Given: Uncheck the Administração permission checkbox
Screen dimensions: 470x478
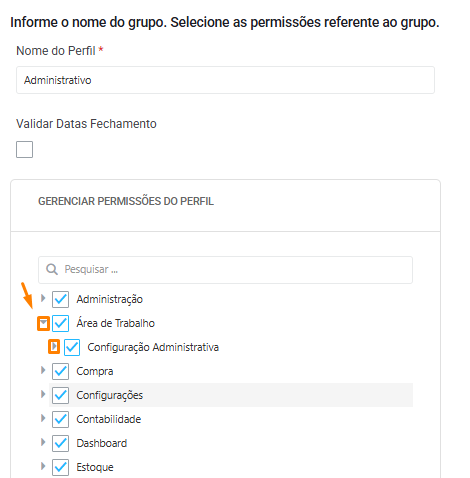Looking at the screenshot, I should coord(60,299).
